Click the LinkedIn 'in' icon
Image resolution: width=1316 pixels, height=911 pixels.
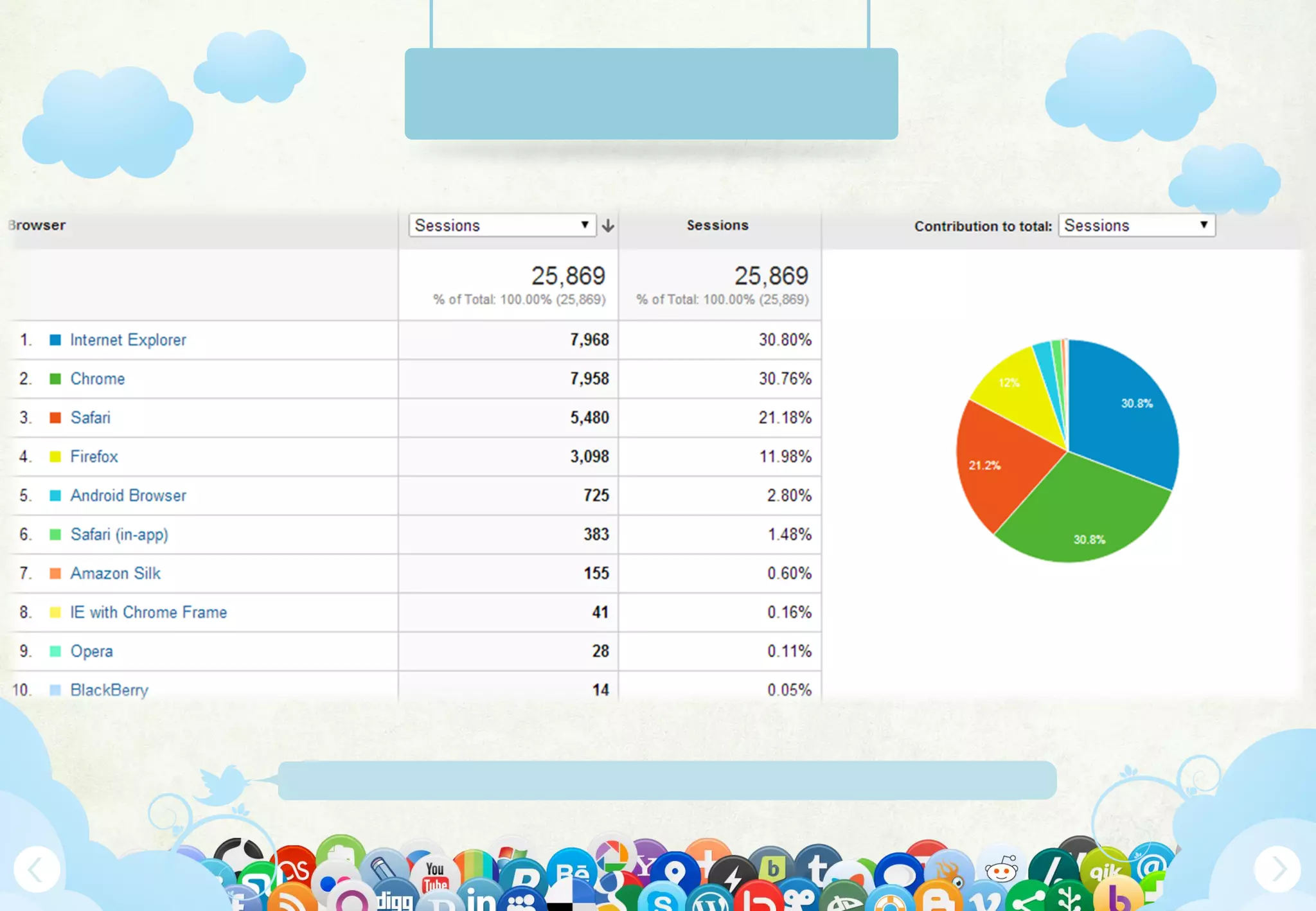(x=481, y=898)
